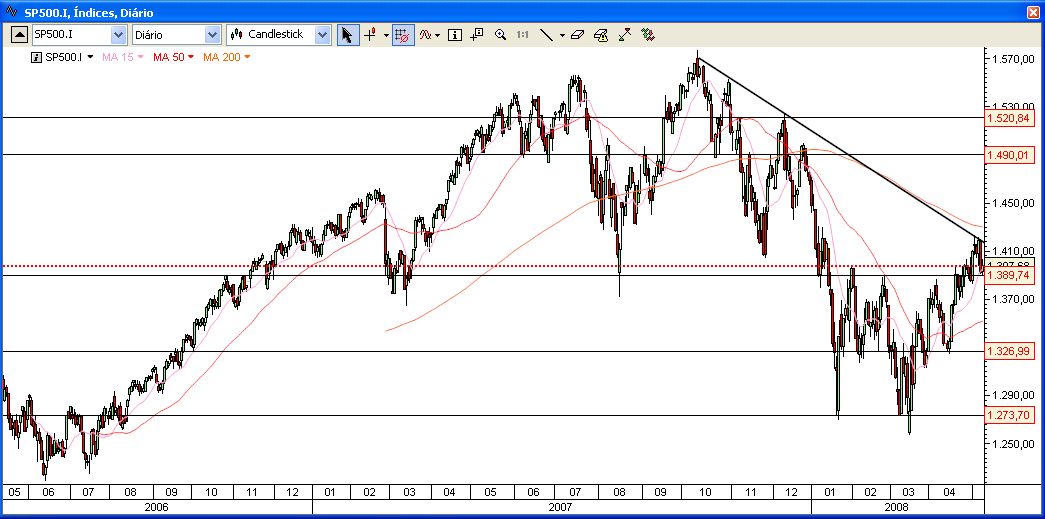
Task: Click the collapse toolbar up-arrow button
Action: click(20, 35)
